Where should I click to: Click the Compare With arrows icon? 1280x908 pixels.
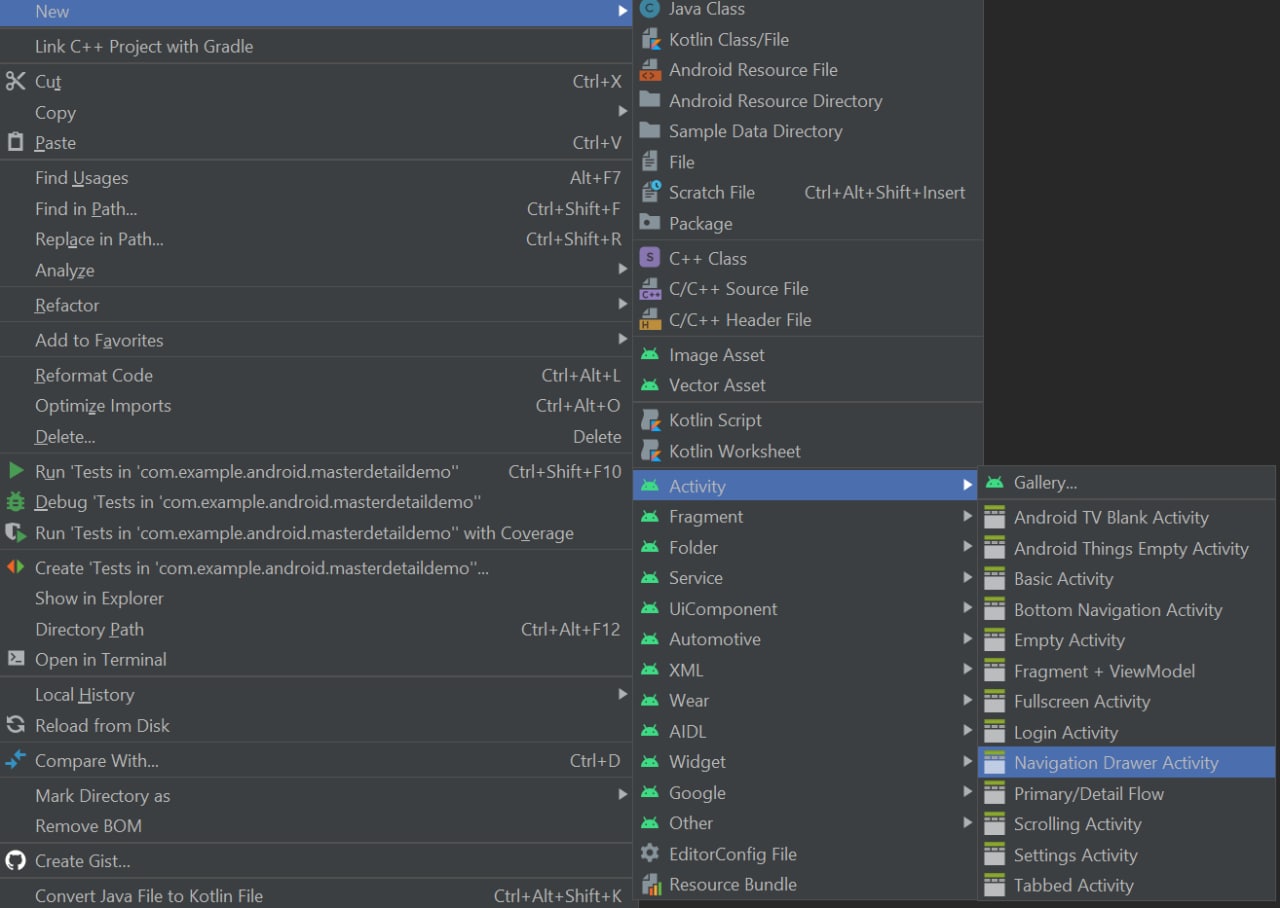pyautogui.click(x=15, y=760)
